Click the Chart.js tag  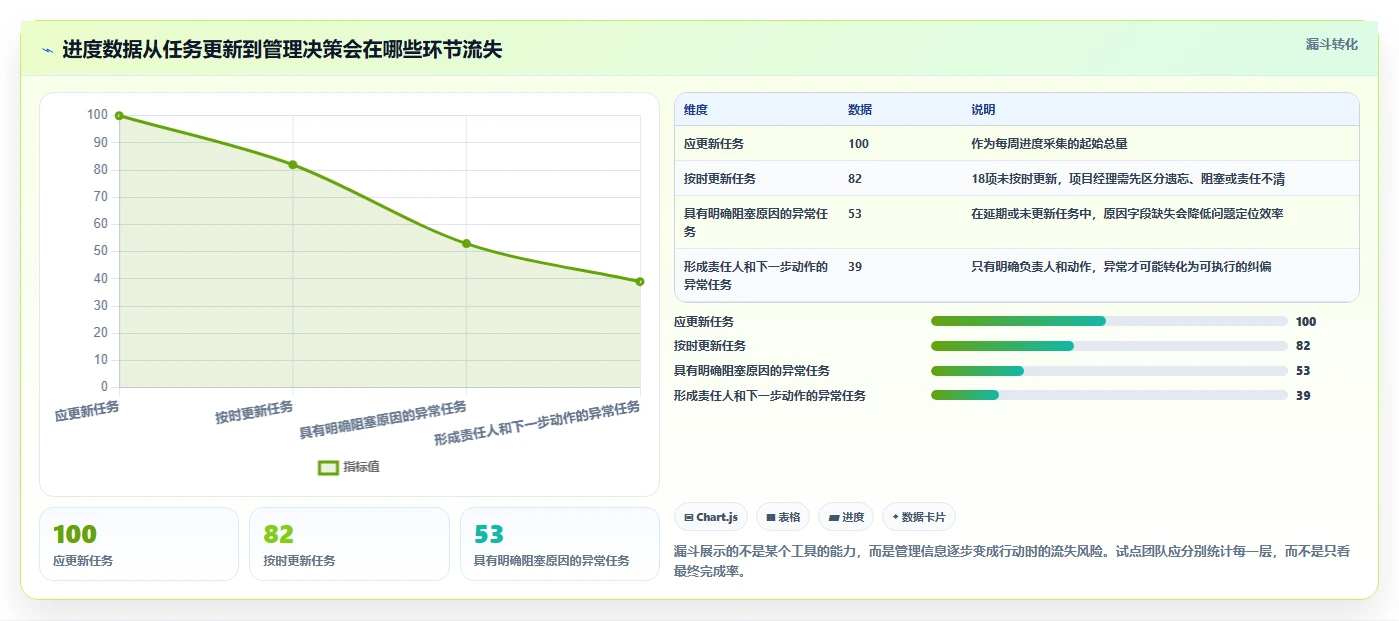pos(711,517)
